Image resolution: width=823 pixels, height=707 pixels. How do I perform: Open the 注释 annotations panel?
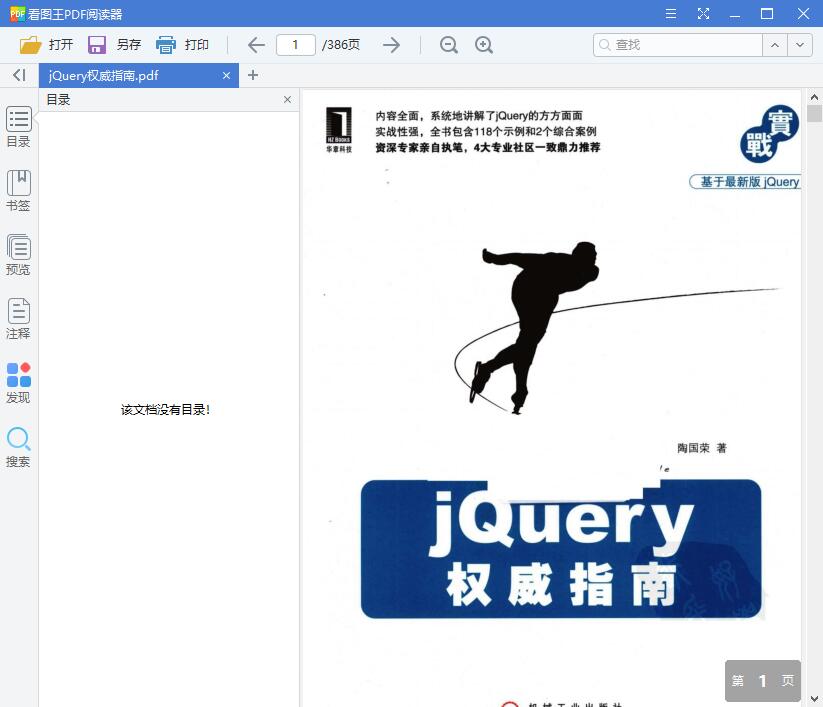tap(18, 319)
